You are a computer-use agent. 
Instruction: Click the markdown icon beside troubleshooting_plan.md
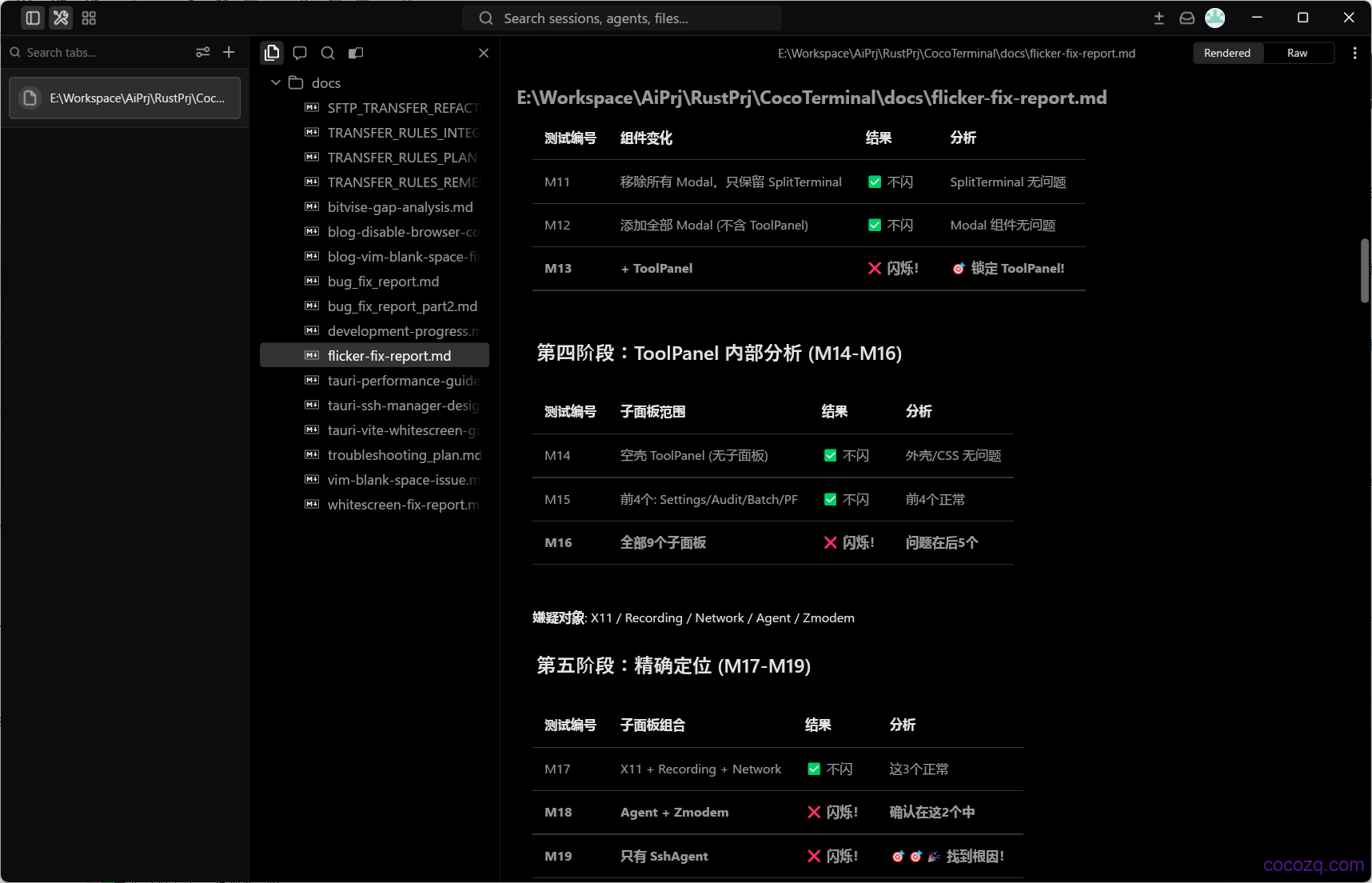coord(312,454)
